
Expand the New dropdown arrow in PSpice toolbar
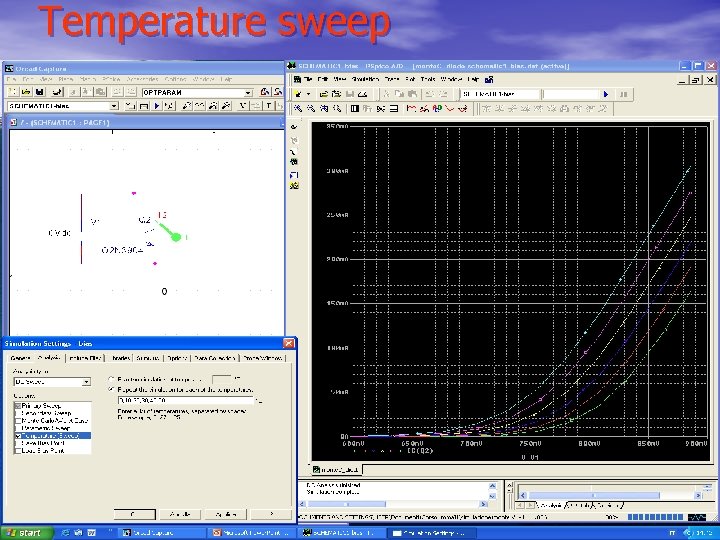pyautogui.click(x=309, y=94)
